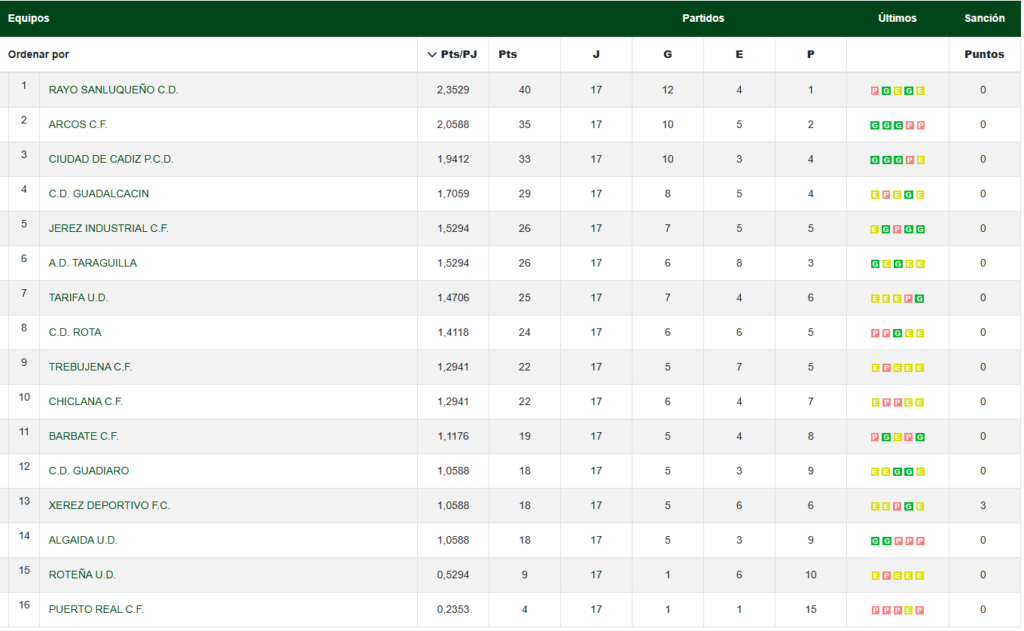Click the sort chevron beside Pts/PJ

[x=432, y=55]
